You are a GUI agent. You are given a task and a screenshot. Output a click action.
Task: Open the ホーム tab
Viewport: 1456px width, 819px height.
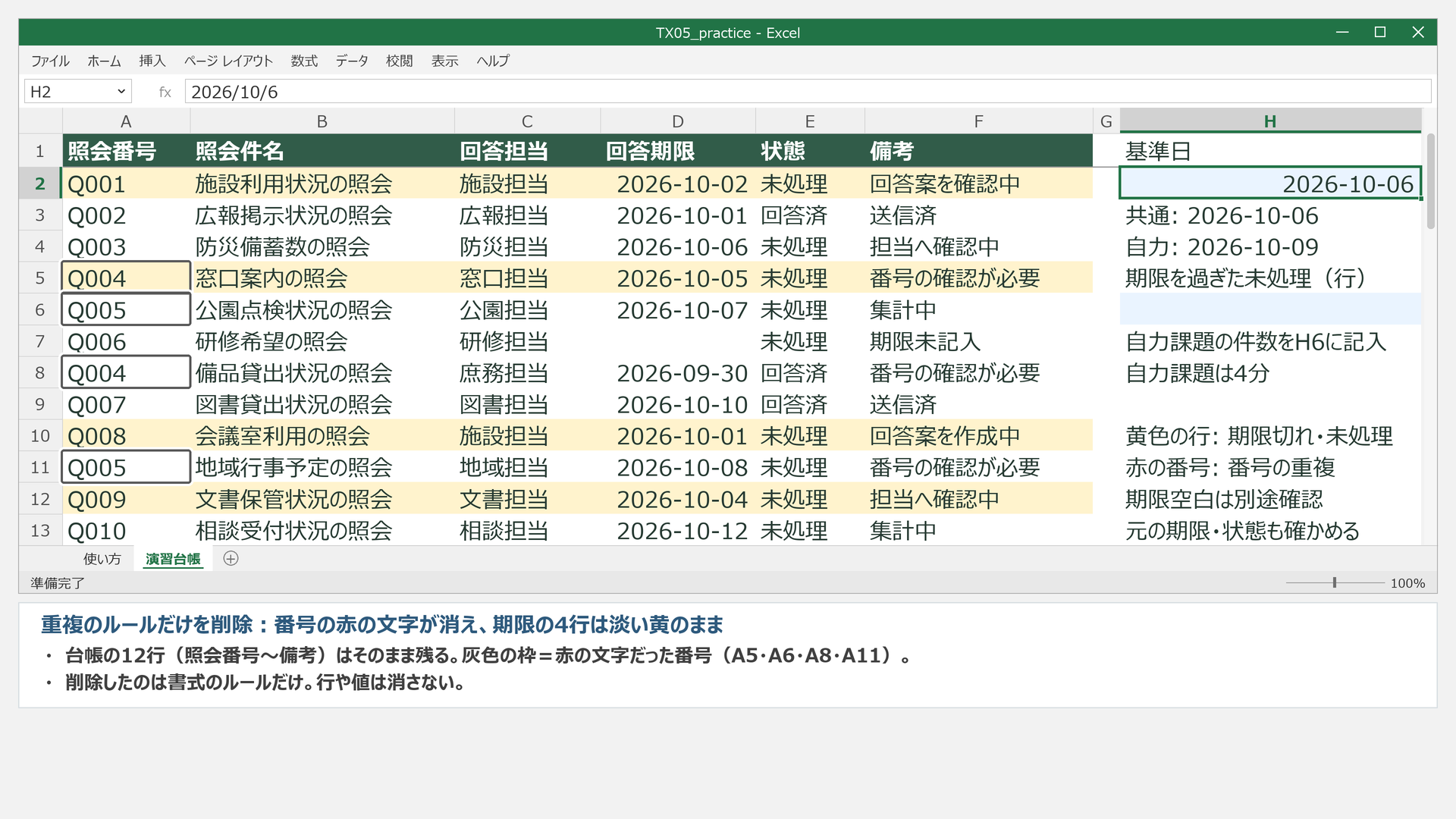pyautogui.click(x=104, y=61)
